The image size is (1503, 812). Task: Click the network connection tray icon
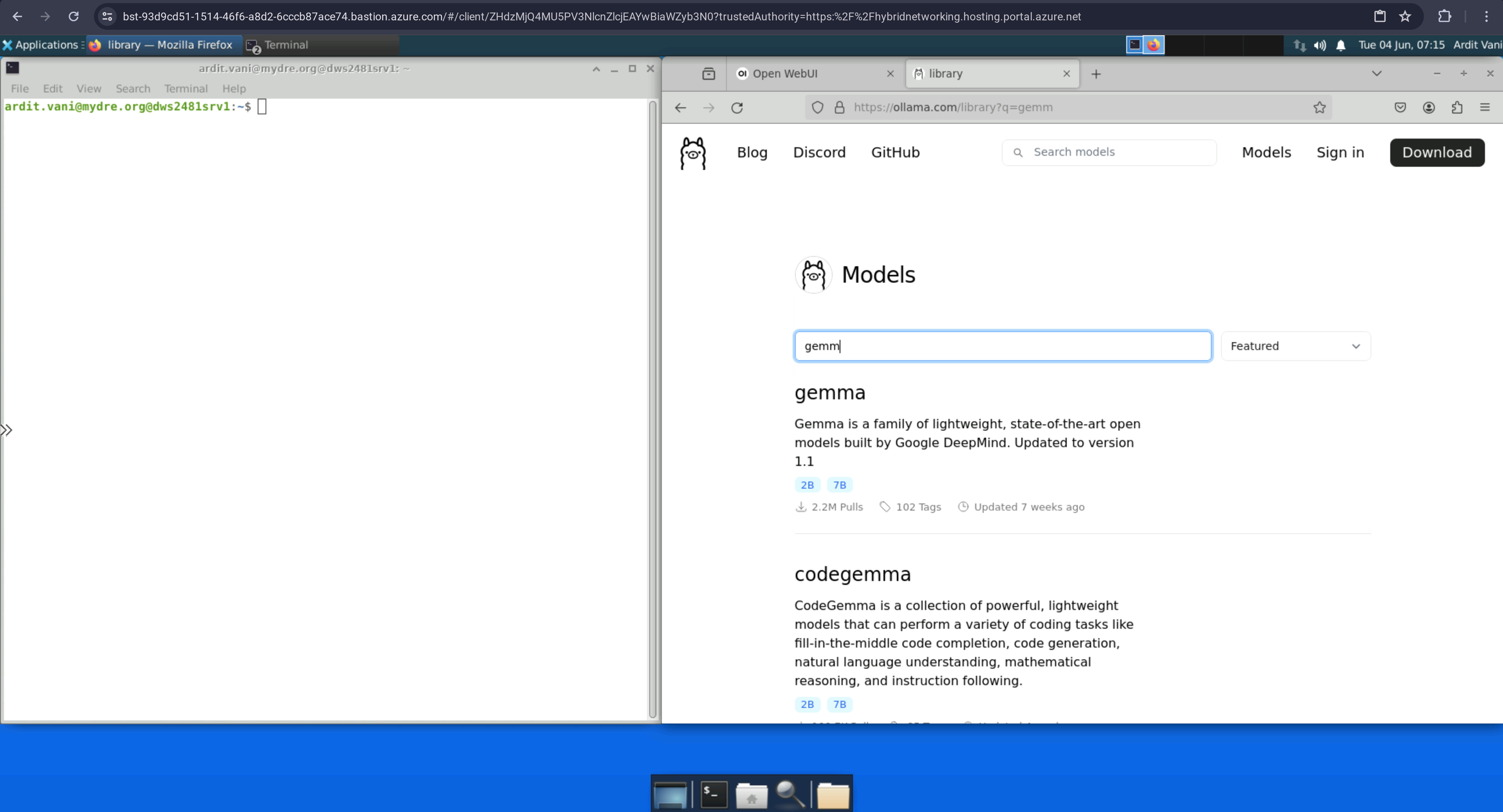[1299, 45]
